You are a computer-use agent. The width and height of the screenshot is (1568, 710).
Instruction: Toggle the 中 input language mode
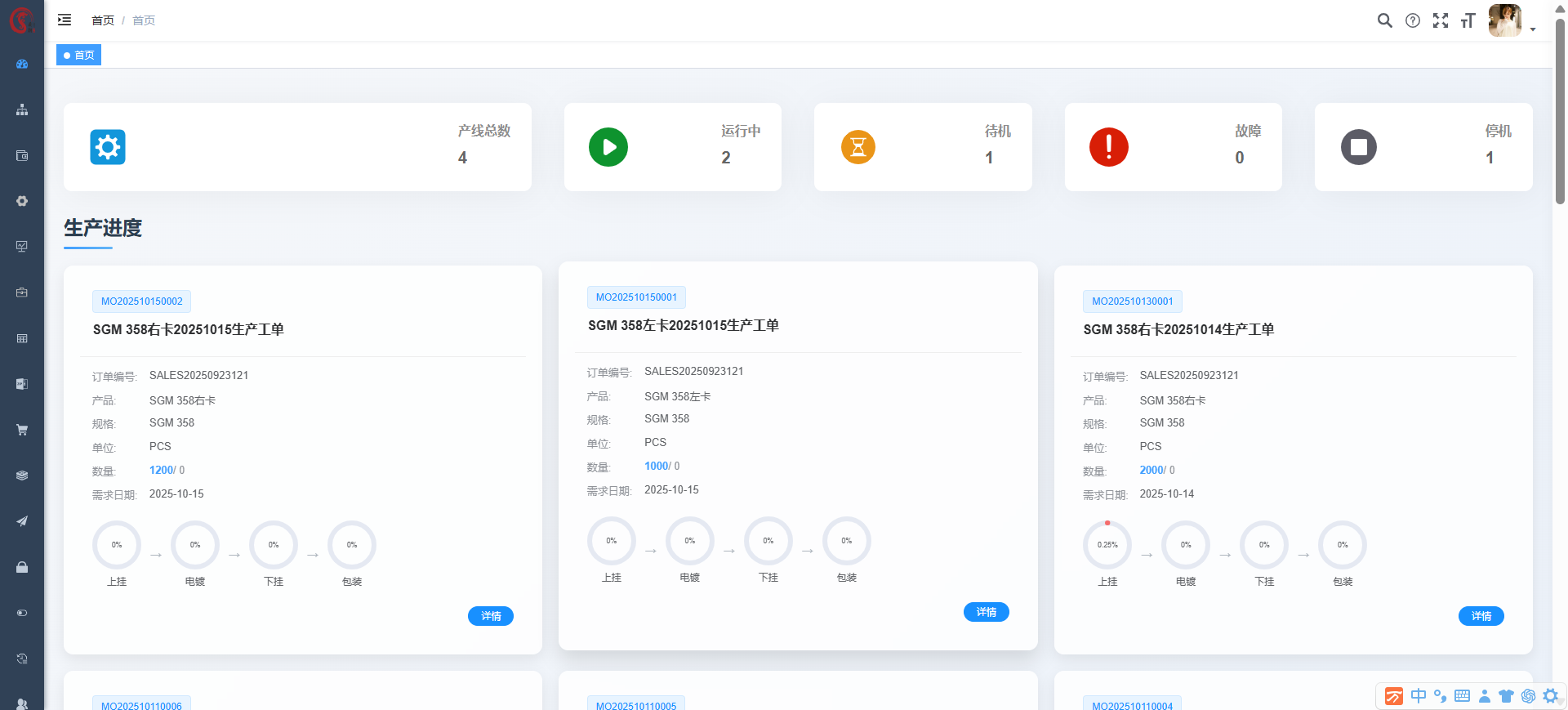1419,695
